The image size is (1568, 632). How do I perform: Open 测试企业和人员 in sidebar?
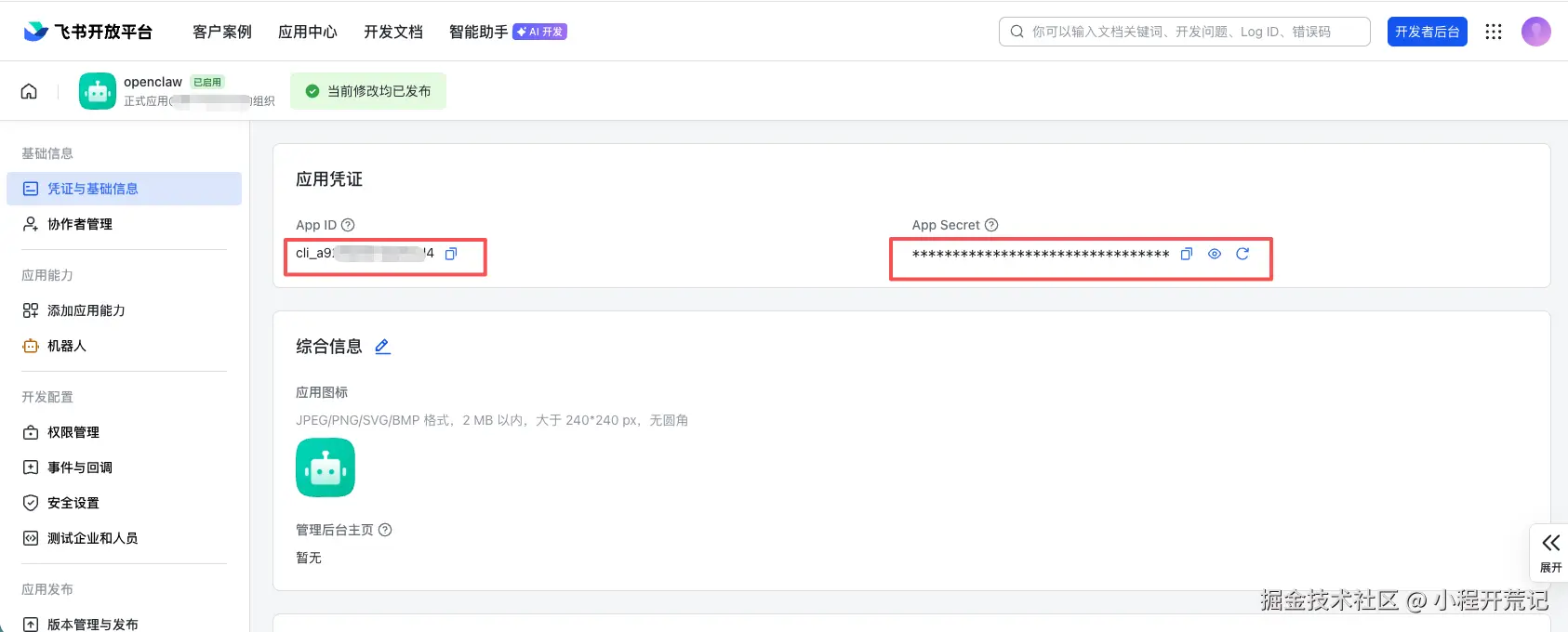click(x=124, y=538)
